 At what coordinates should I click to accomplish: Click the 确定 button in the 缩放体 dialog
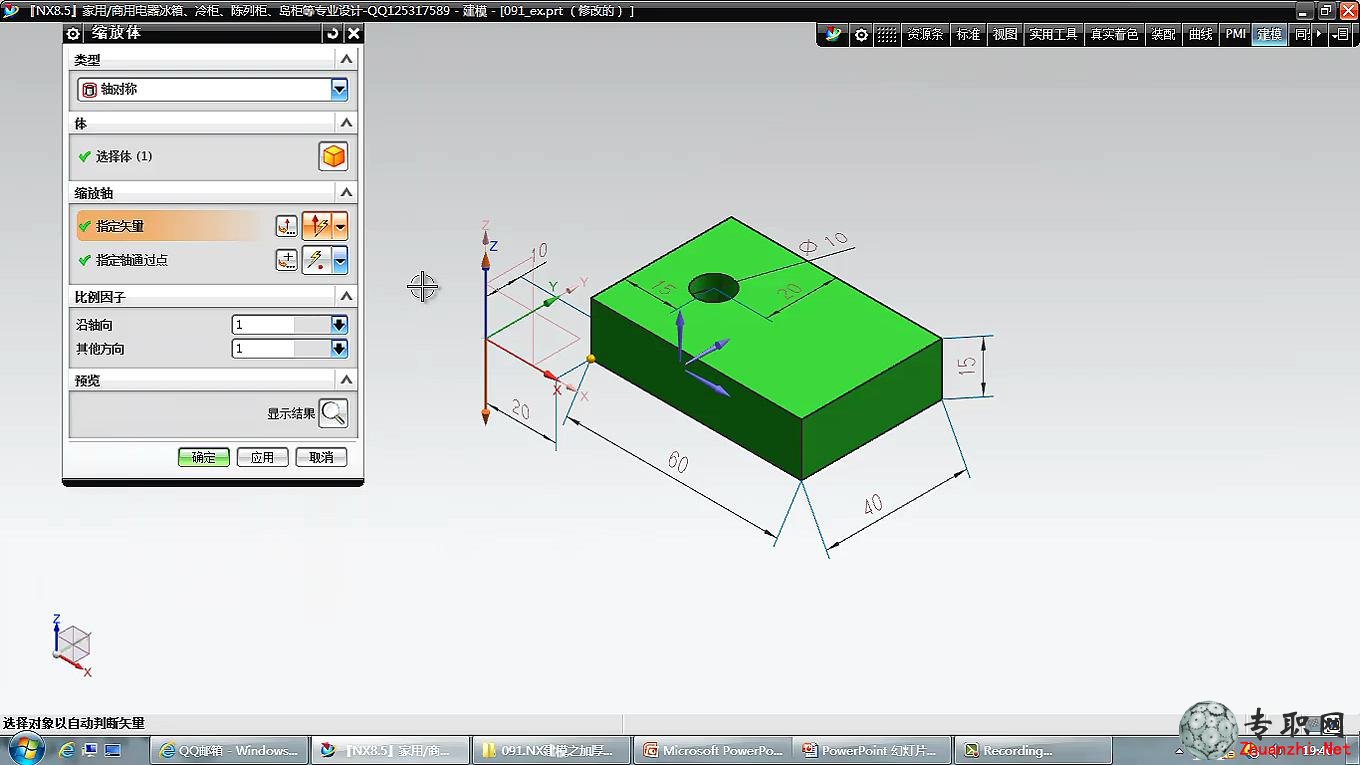pos(204,457)
